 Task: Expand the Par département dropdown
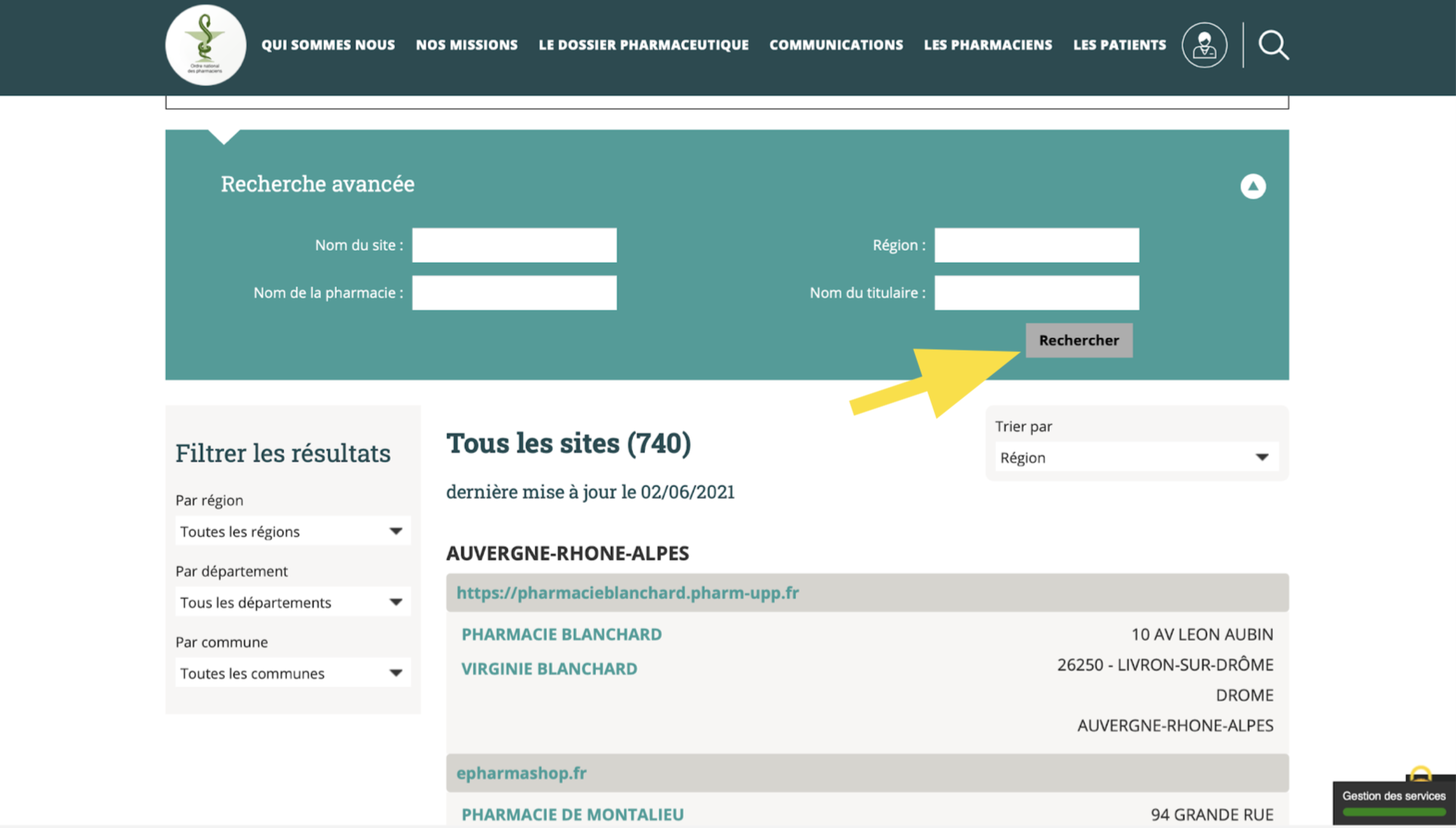(x=292, y=602)
